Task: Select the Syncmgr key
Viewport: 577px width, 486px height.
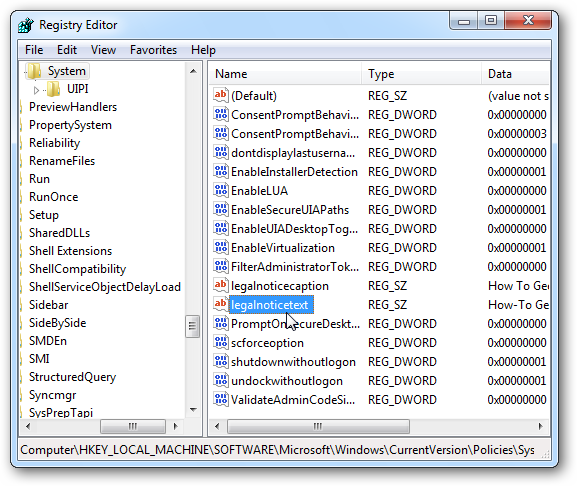Action: tap(53, 395)
